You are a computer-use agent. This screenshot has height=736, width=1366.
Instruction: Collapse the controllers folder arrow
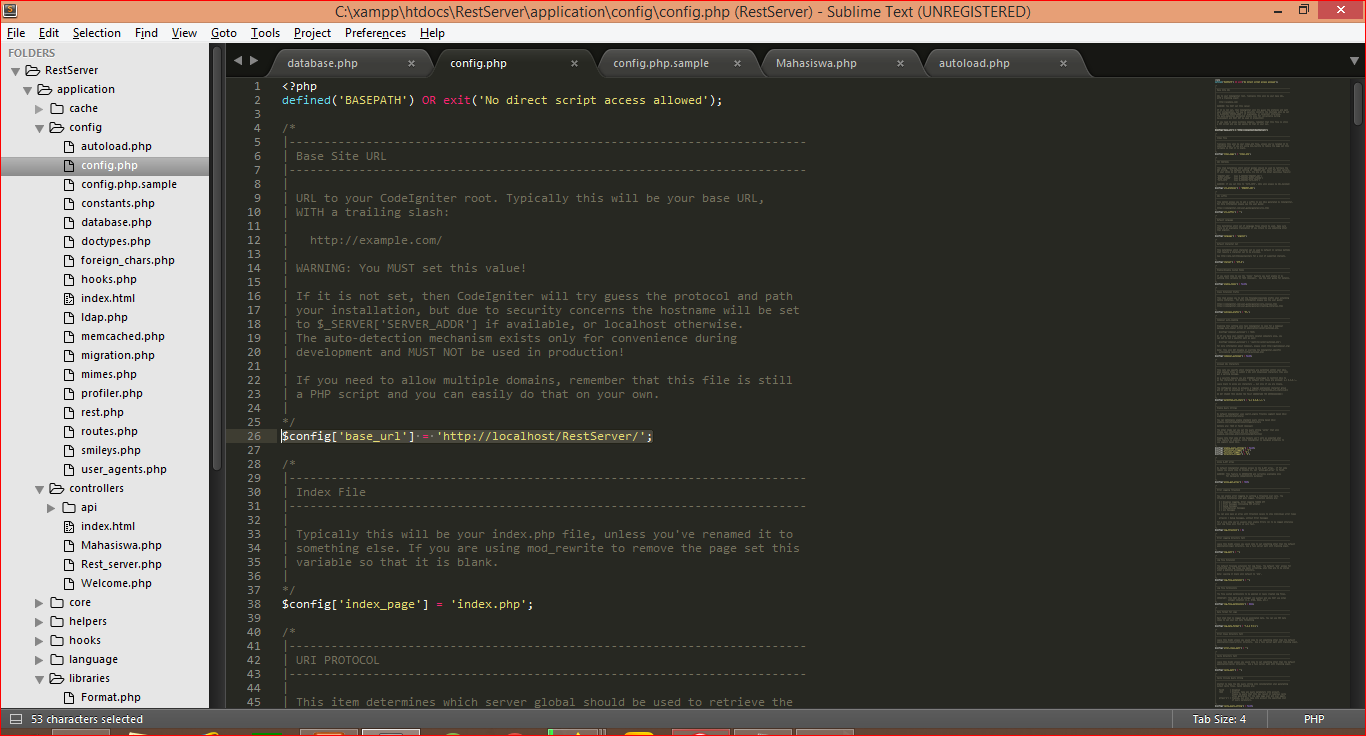(40, 489)
